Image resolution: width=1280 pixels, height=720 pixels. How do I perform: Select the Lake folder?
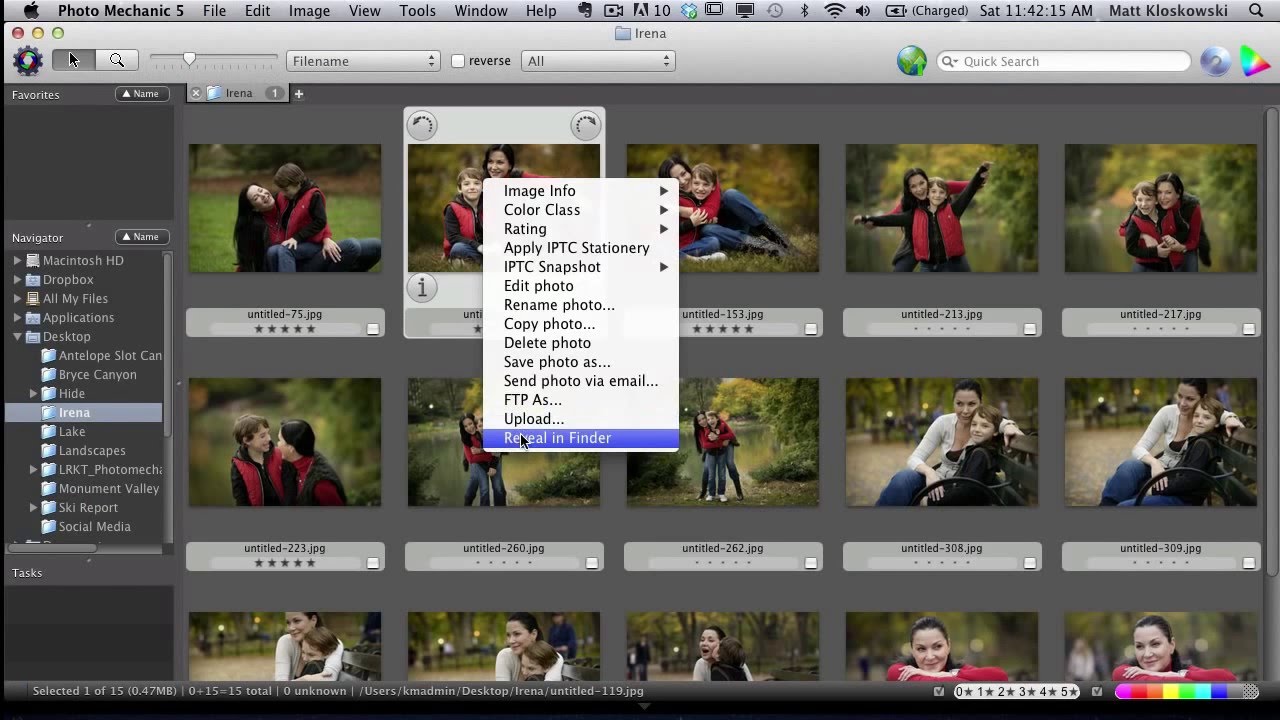(72, 432)
